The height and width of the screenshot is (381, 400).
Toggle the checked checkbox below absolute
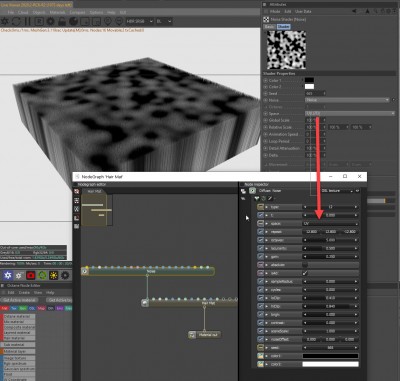tap(305, 273)
